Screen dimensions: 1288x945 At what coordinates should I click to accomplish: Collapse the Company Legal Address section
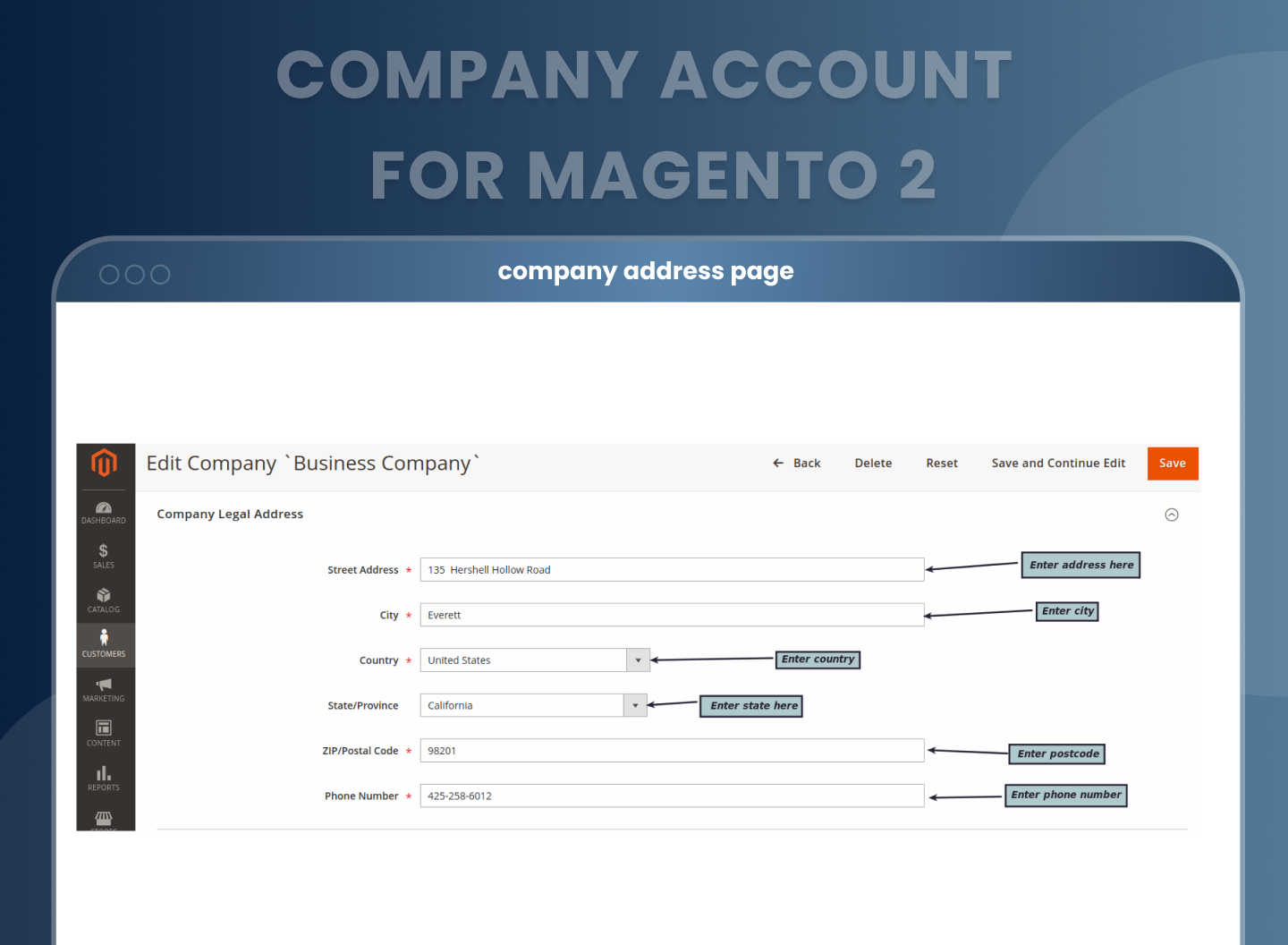click(1172, 515)
